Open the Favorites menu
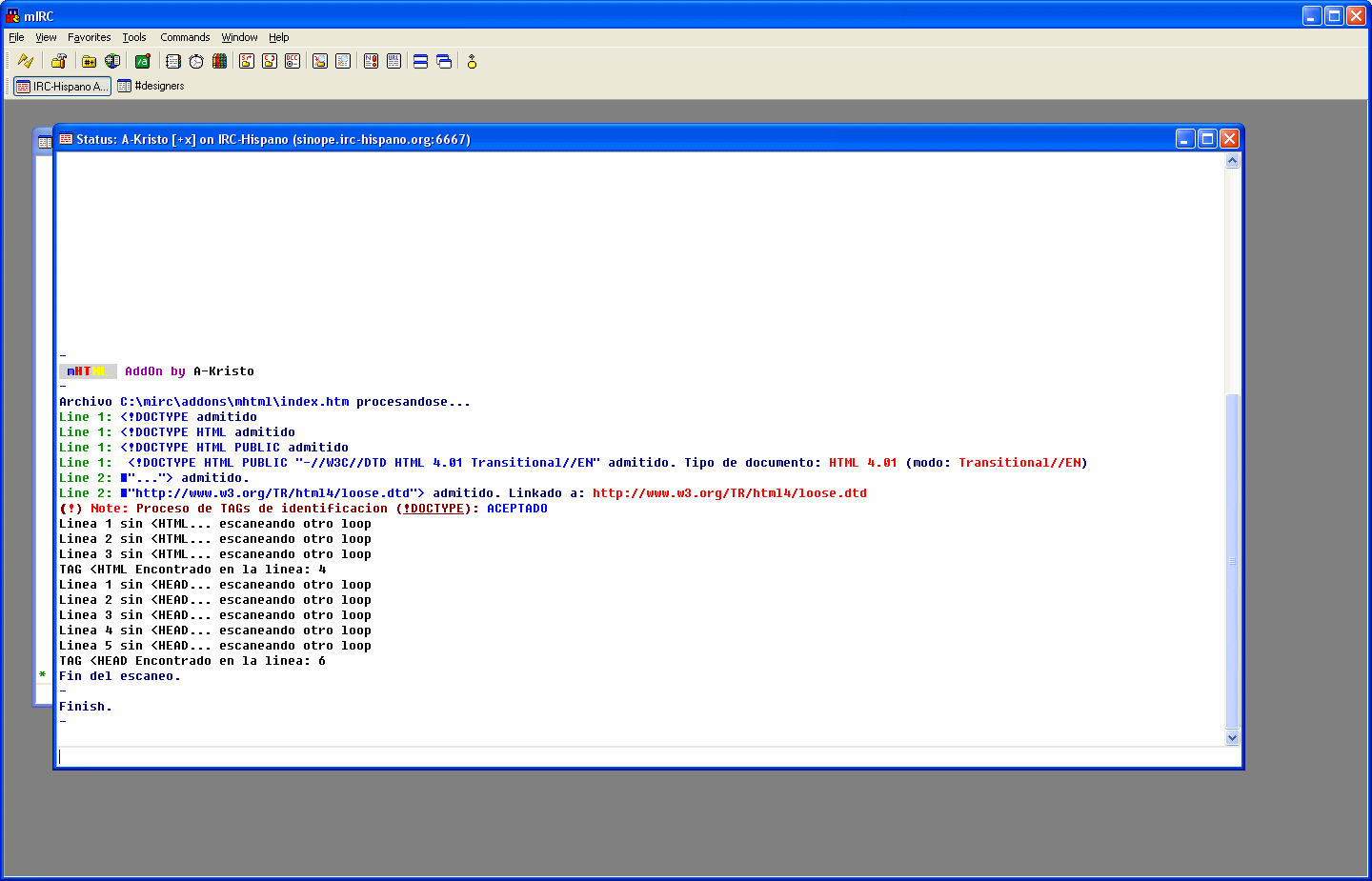 pos(90,37)
